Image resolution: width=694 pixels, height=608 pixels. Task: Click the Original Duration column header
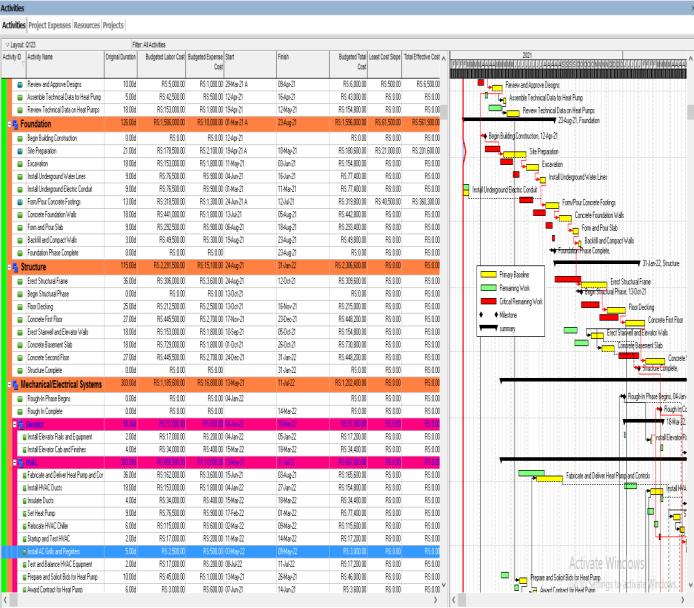click(120, 64)
